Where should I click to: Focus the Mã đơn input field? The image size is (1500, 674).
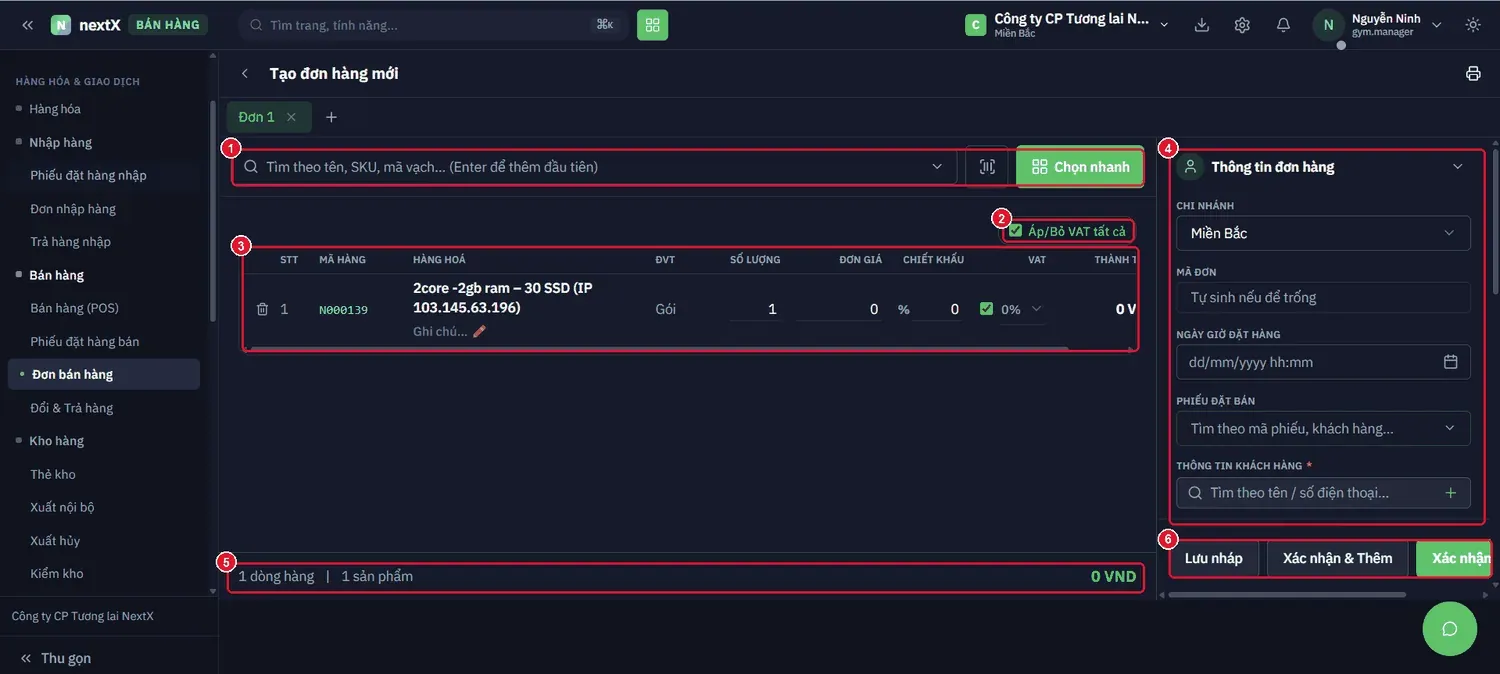pos(1323,297)
